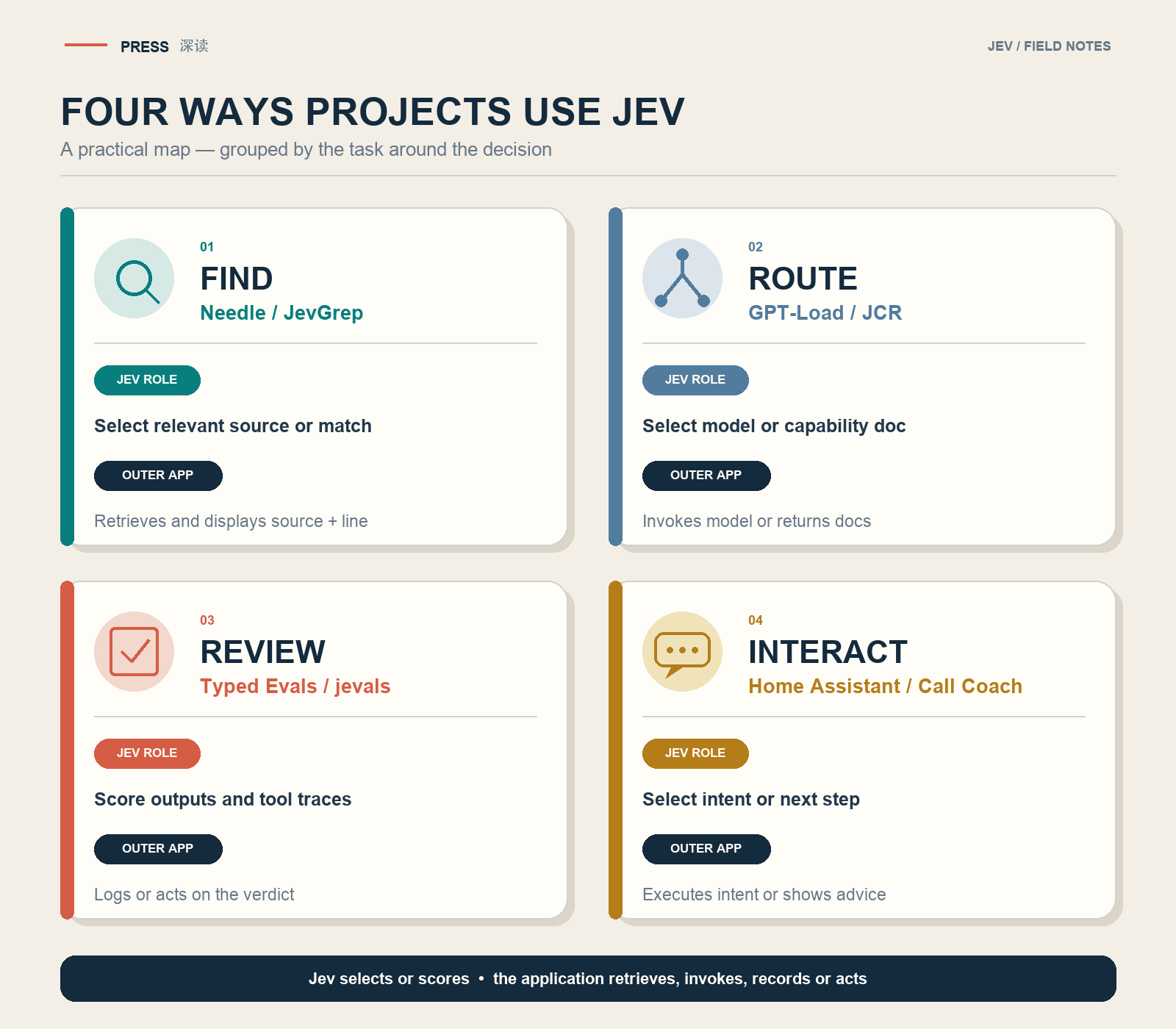Click the 'FOUR WAYS PROJECTS USE JEV' title
The width and height of the screenshot is (1176, 1029).
click(x=373, y=112)
